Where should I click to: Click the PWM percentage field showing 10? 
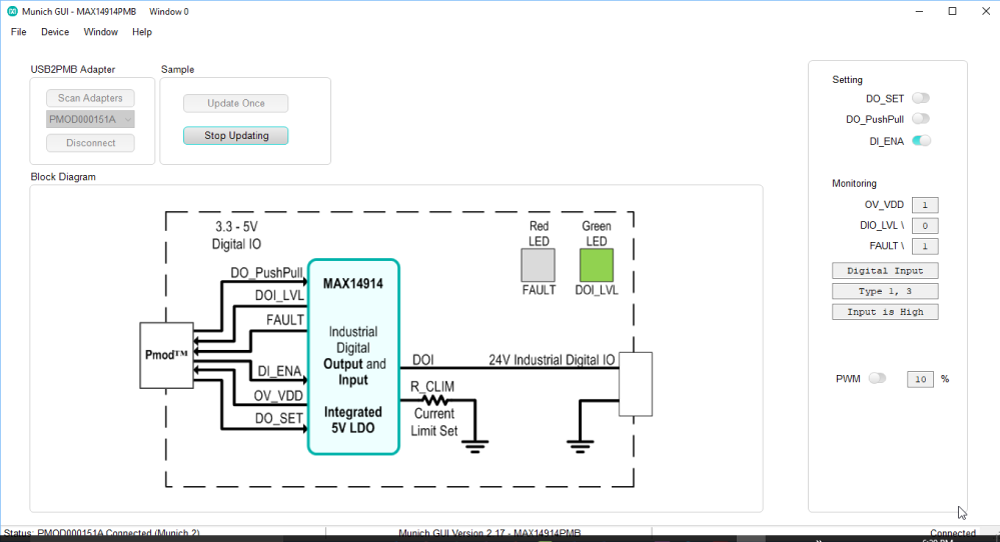pyautogui.click(x=920, y=379)
